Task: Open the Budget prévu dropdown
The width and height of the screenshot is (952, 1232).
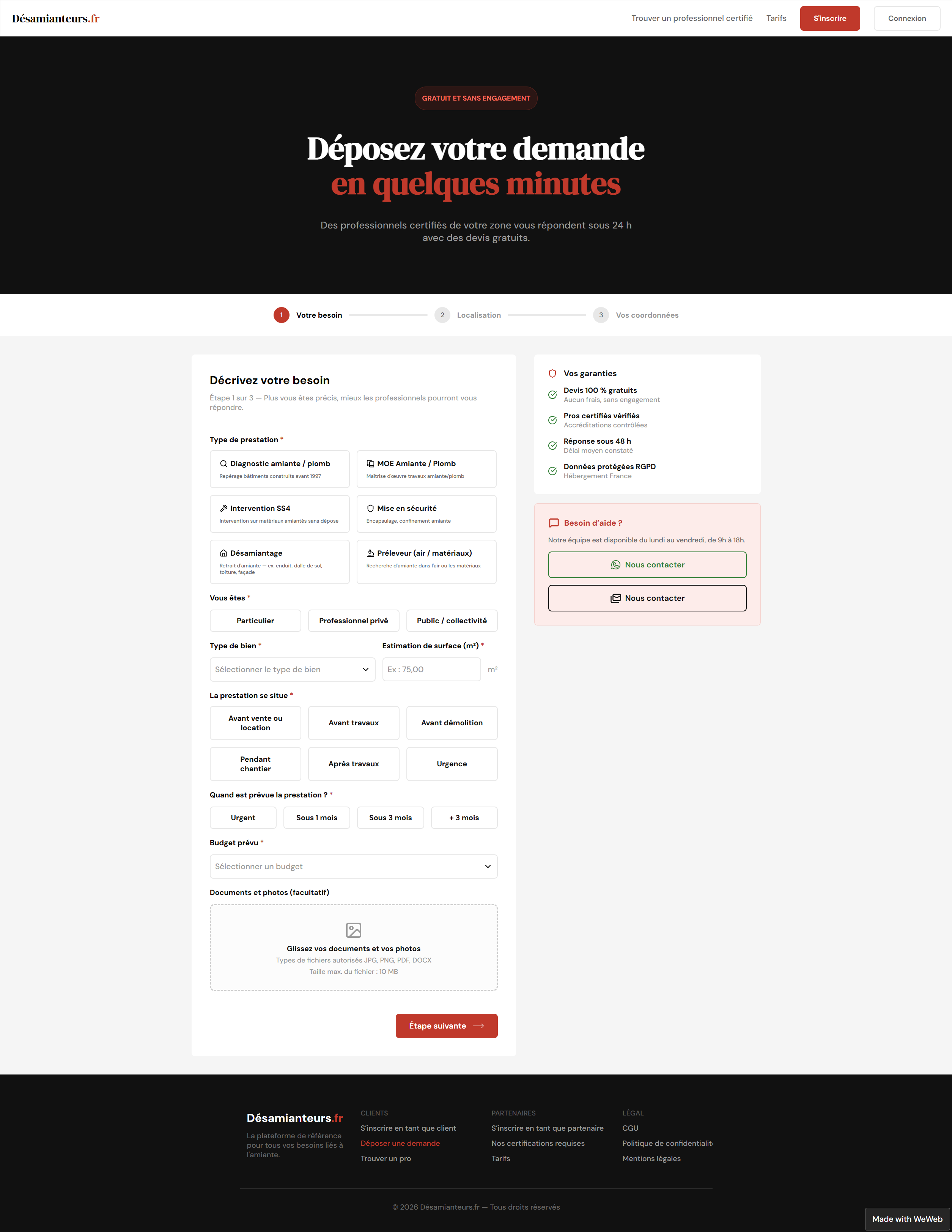Action: (x=354, y=866)
